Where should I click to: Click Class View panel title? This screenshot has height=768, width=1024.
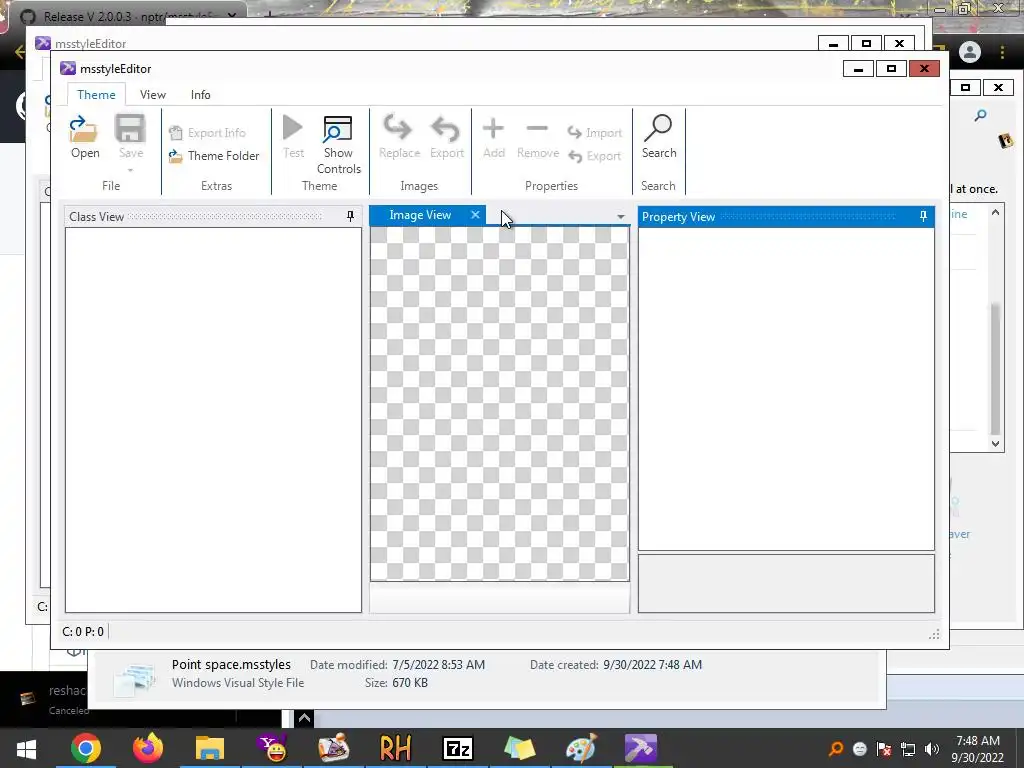point(97,217)
